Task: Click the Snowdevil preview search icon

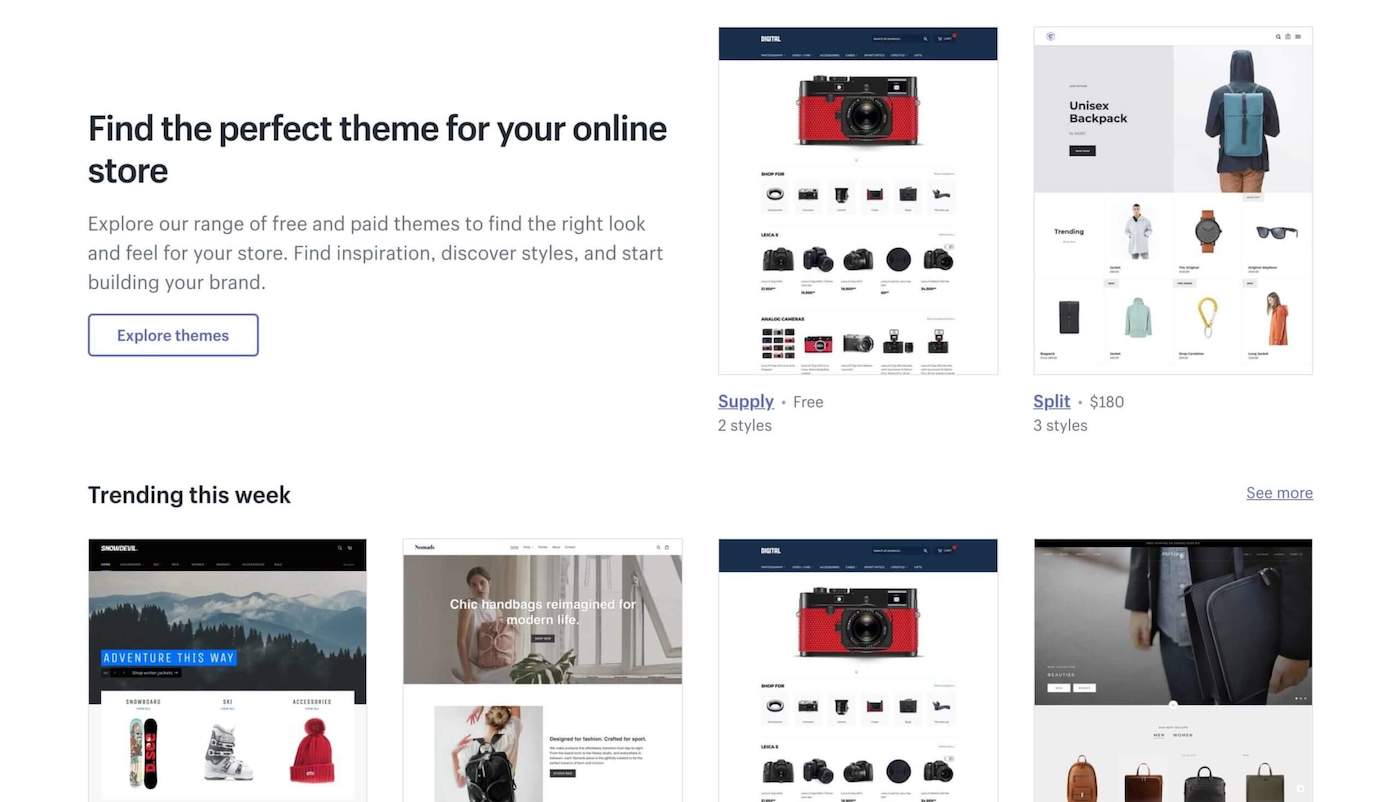Action: [x=340, y=548]
